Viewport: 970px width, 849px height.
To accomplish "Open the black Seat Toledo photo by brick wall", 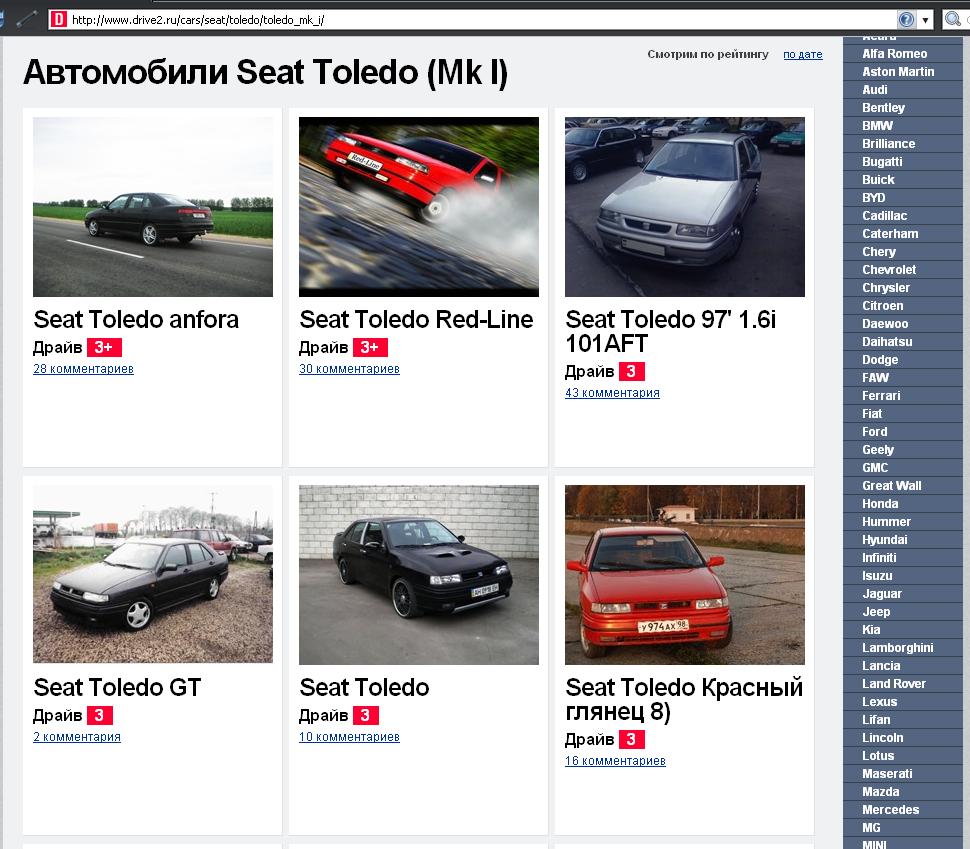I will click(419, 575).
